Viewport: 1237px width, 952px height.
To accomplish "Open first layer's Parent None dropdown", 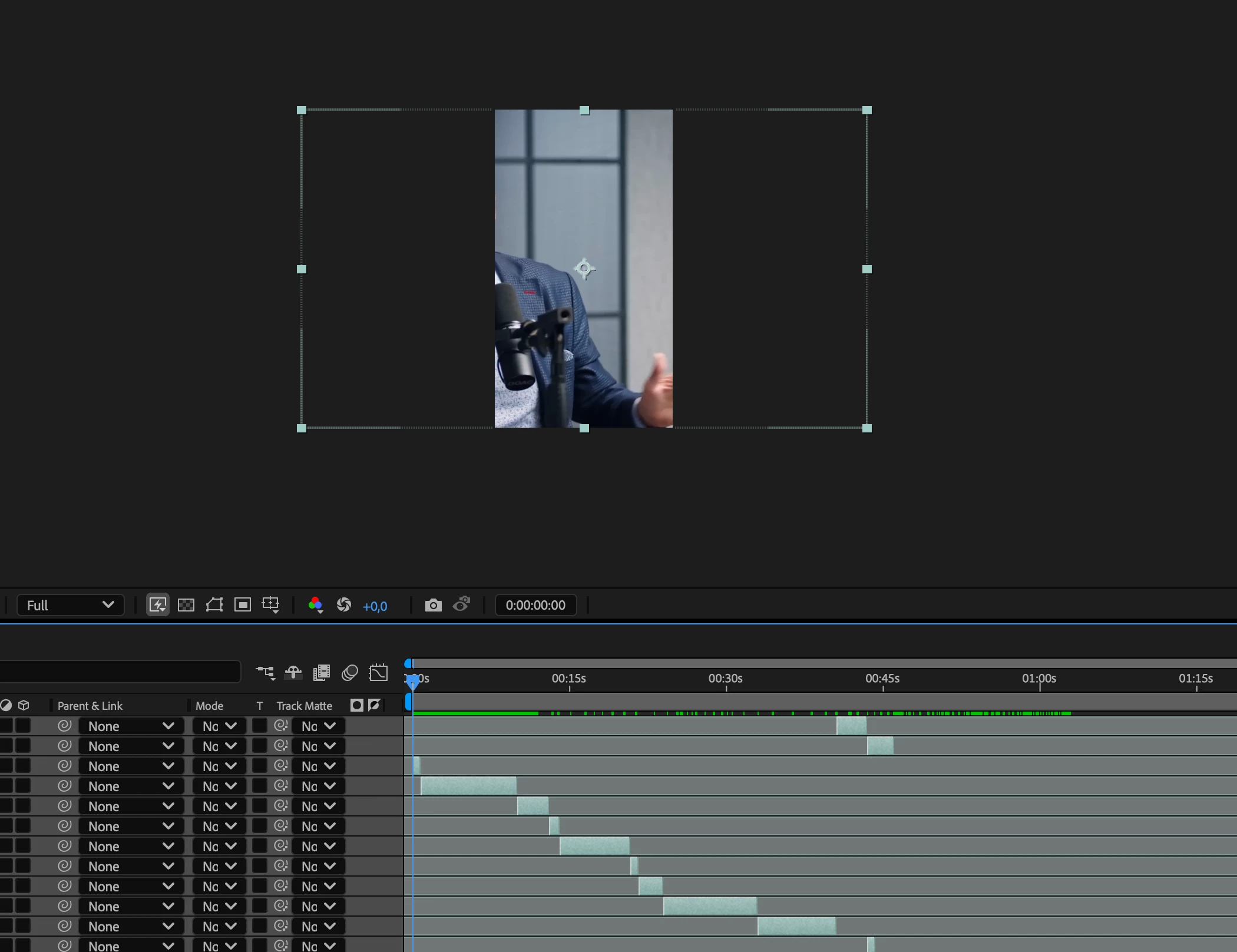I will [x=131, y=726].
